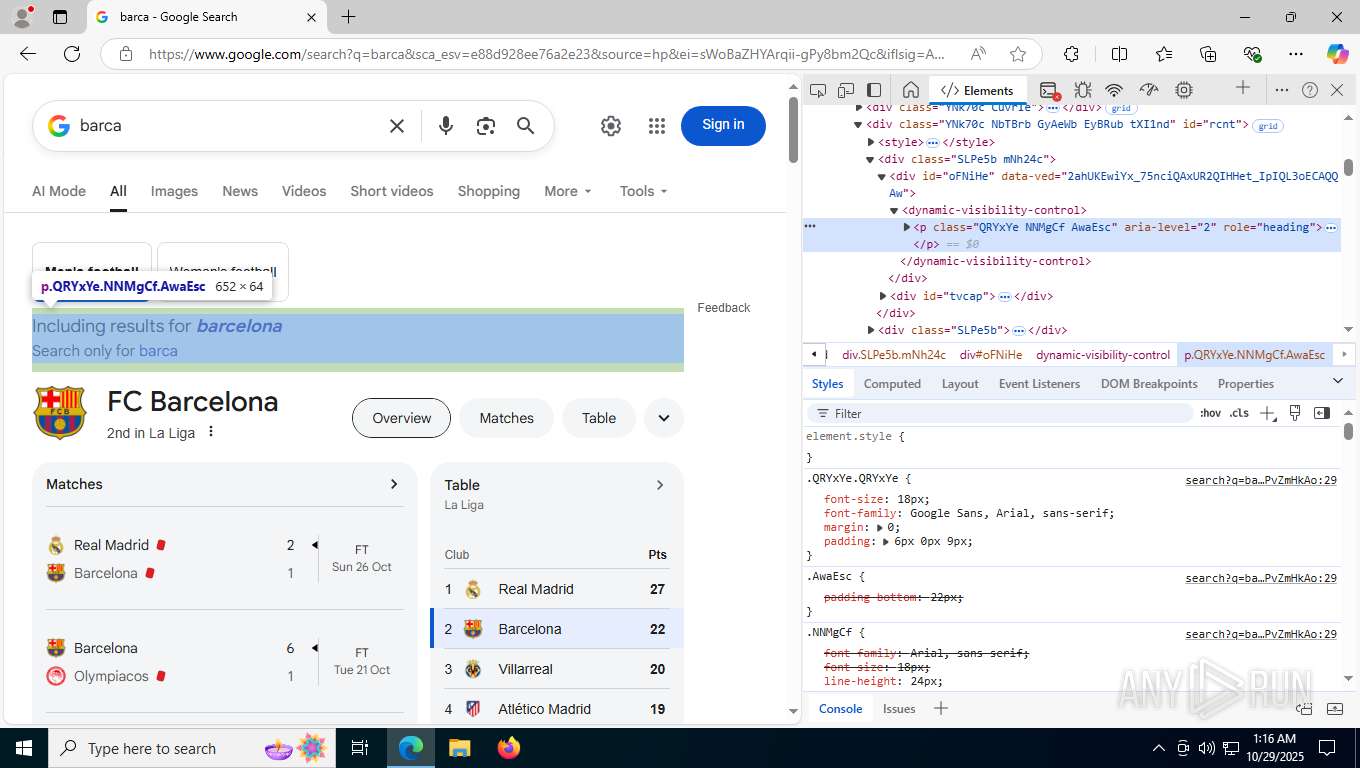Toggle the :hov element state button
This screenshot has width=1360, height=768.
click(1210, 413)
